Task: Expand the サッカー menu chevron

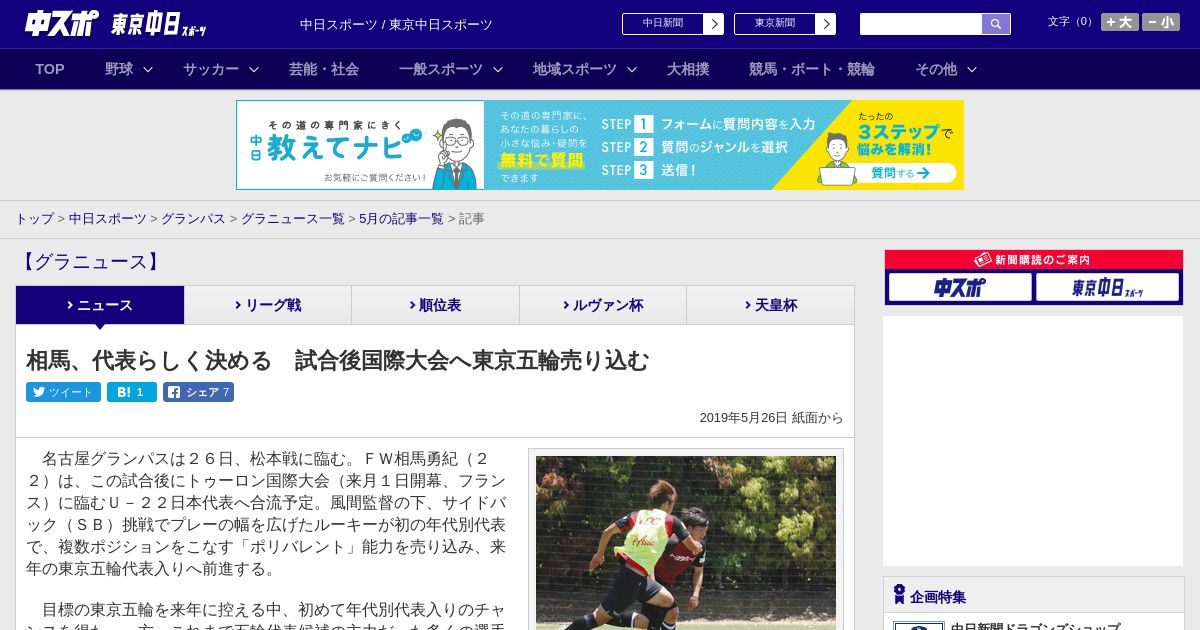Action: coord(254,70)
